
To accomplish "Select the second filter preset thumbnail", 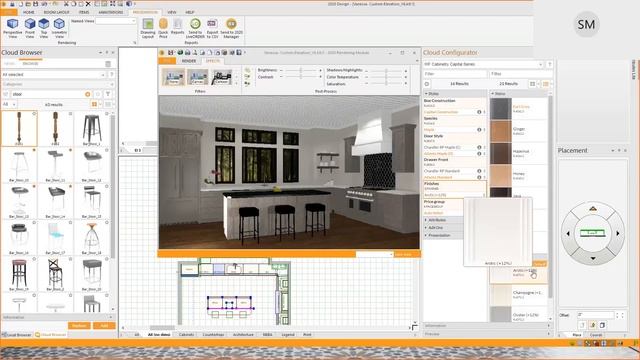I will click(198, 77).
